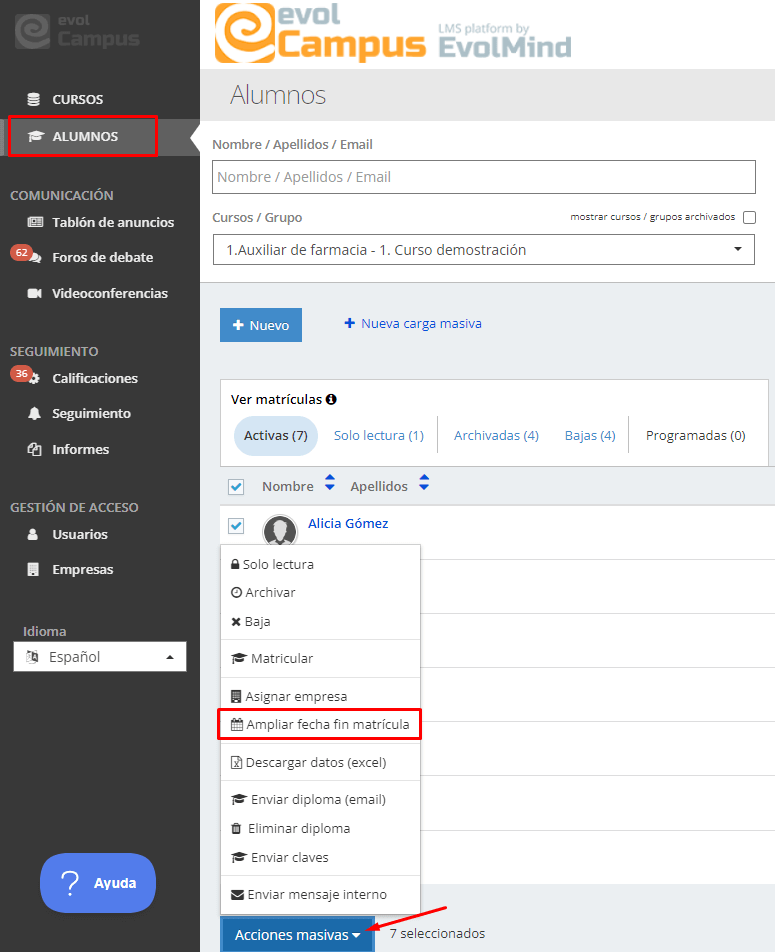
Task: Switch to the Archivadas (4) tab
Action: point(496,435)
